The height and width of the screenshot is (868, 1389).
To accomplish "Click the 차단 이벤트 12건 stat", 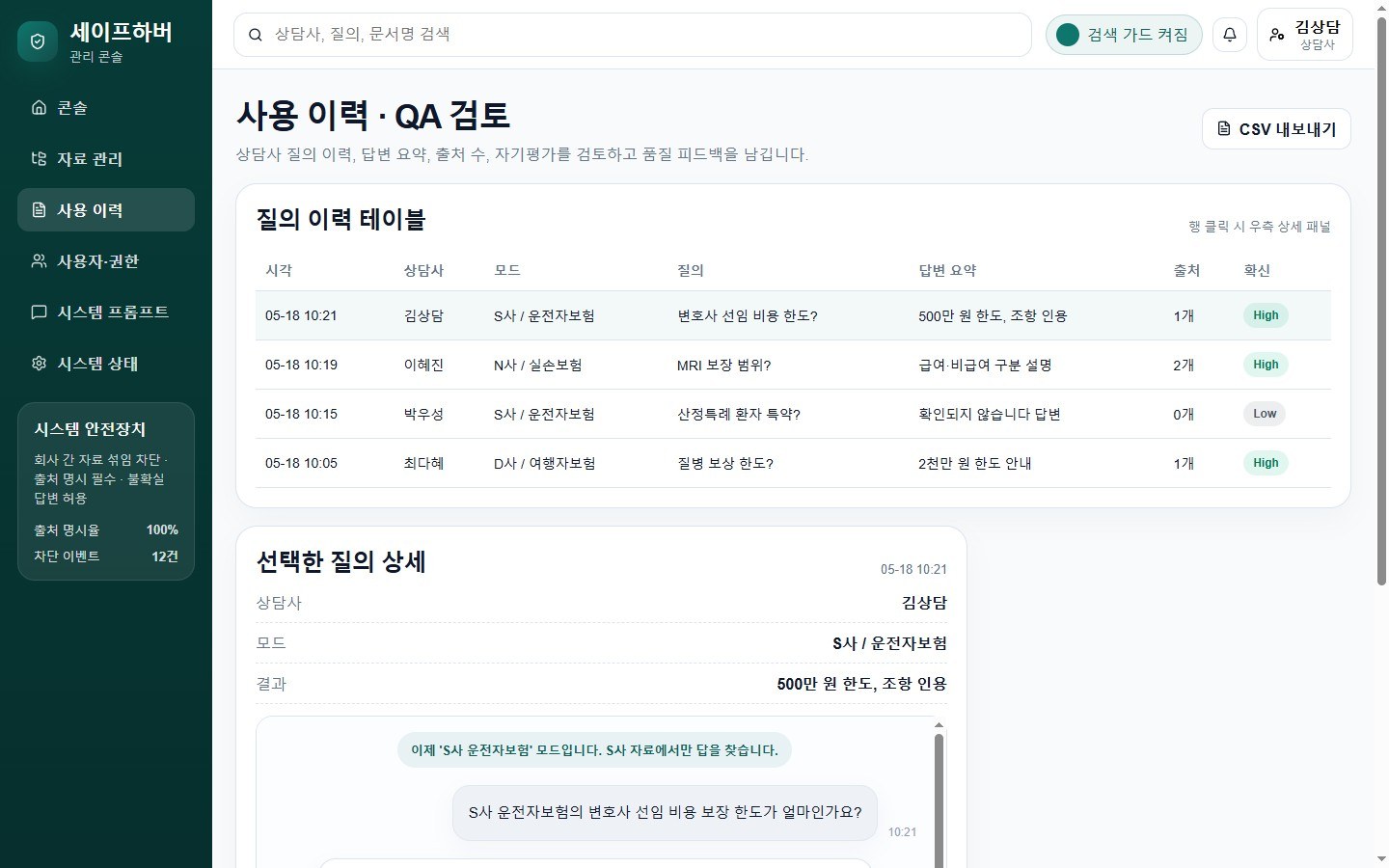I will click(106, 556).
